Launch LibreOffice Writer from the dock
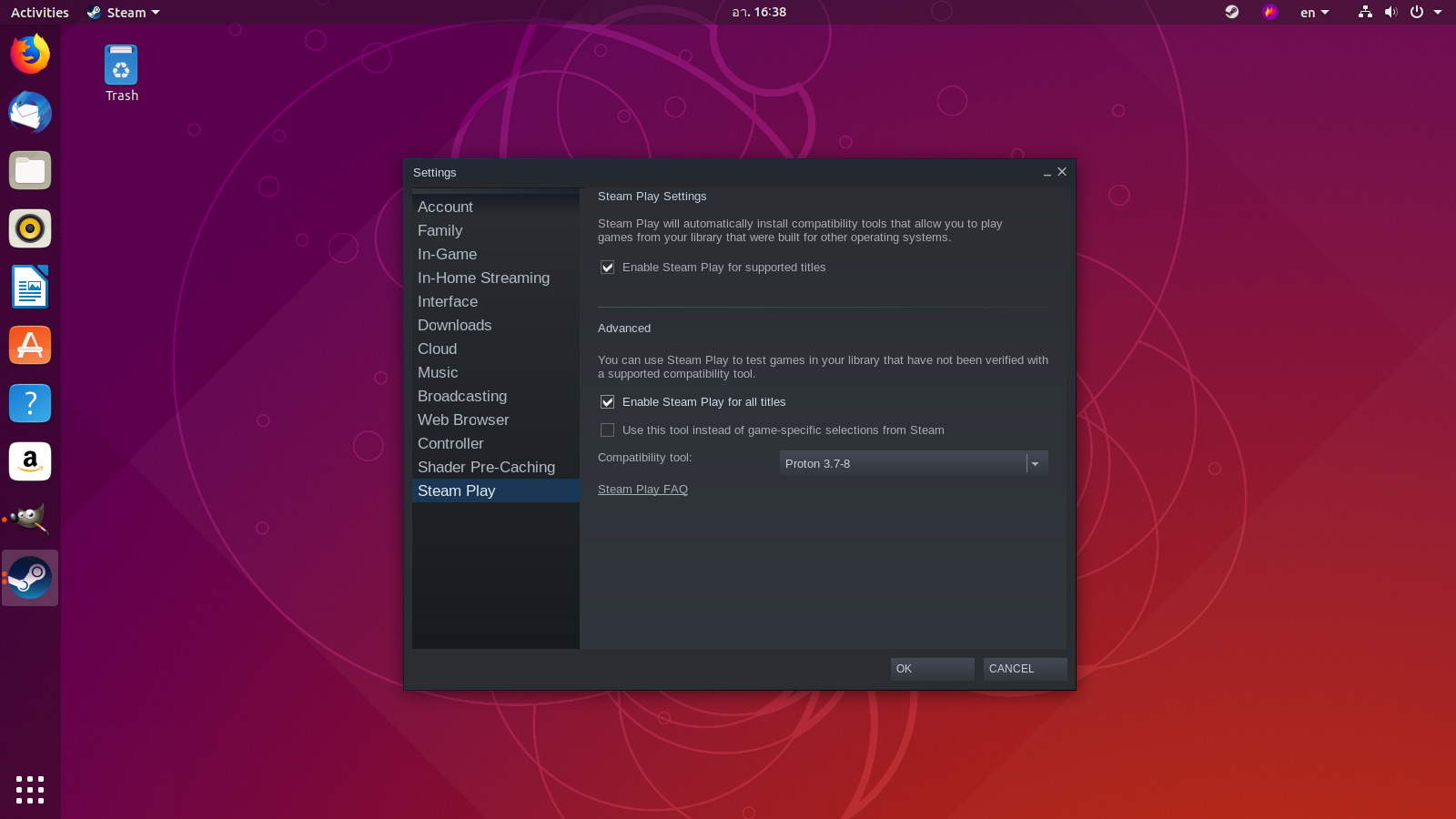The width and height of the screenshot is (1456, 819). click(x=30, y=287)
